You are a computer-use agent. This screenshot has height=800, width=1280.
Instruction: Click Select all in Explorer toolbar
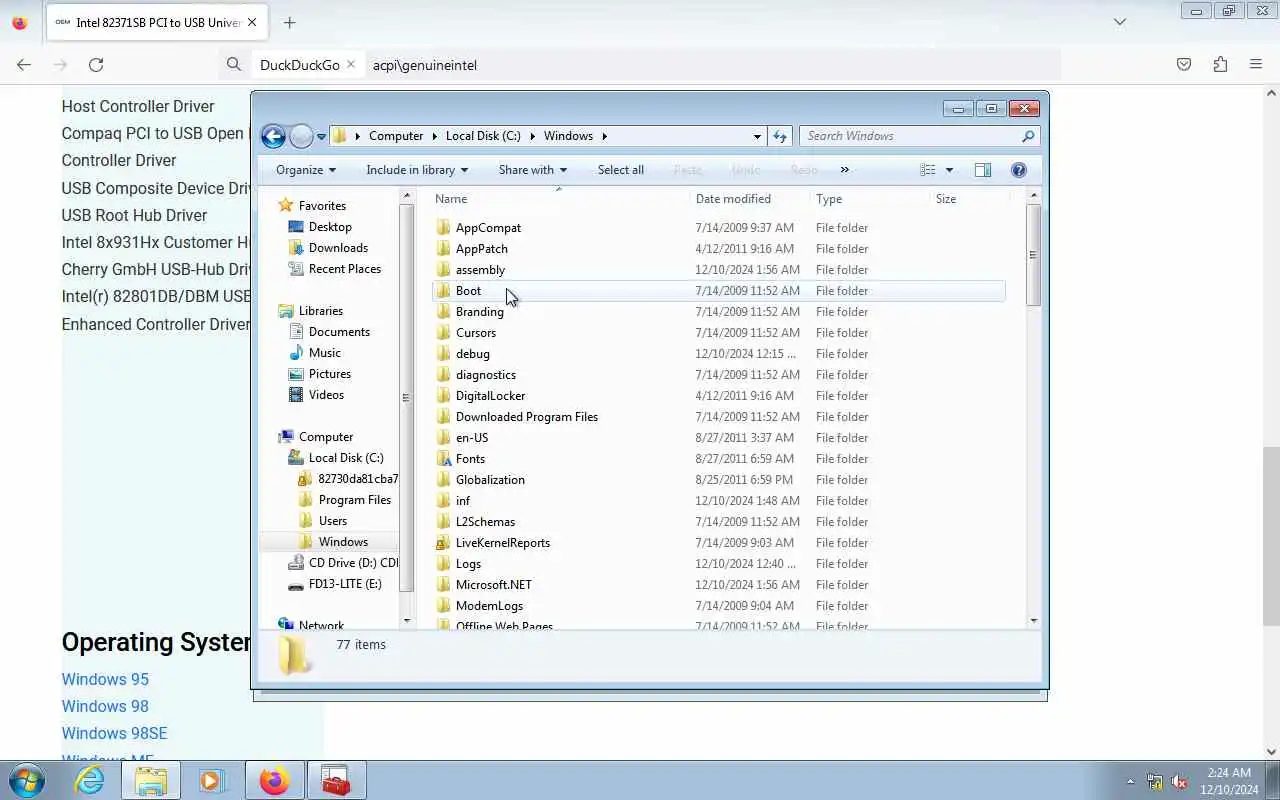pyautogui.click(x=621, y=170)
